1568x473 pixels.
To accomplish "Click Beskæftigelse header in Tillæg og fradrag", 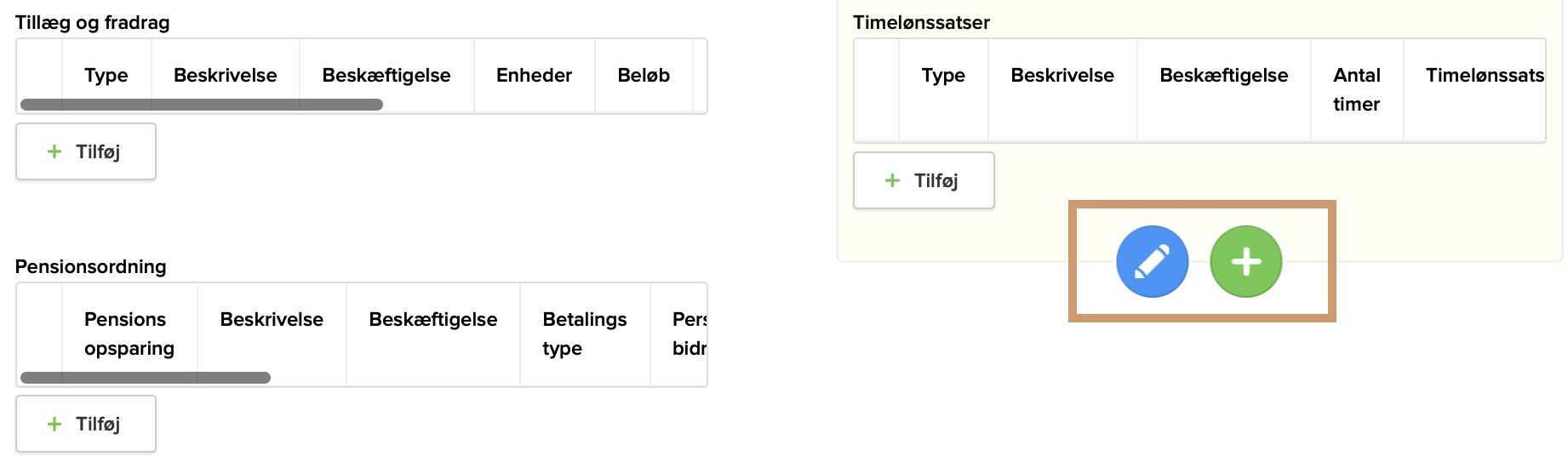I will click(x=386, y=75).
